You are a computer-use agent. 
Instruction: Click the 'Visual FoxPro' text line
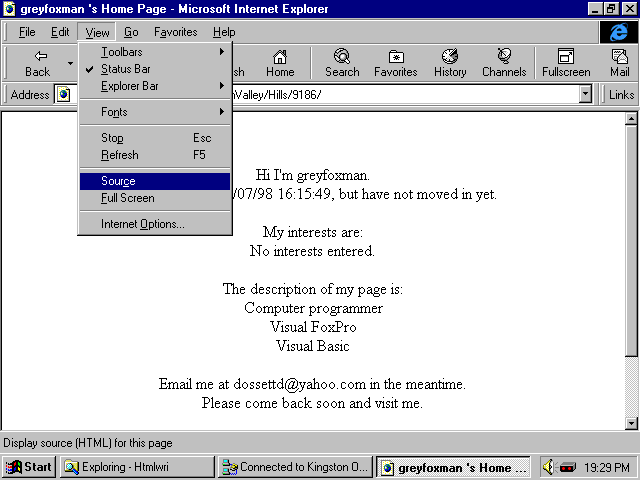point(313,327)
